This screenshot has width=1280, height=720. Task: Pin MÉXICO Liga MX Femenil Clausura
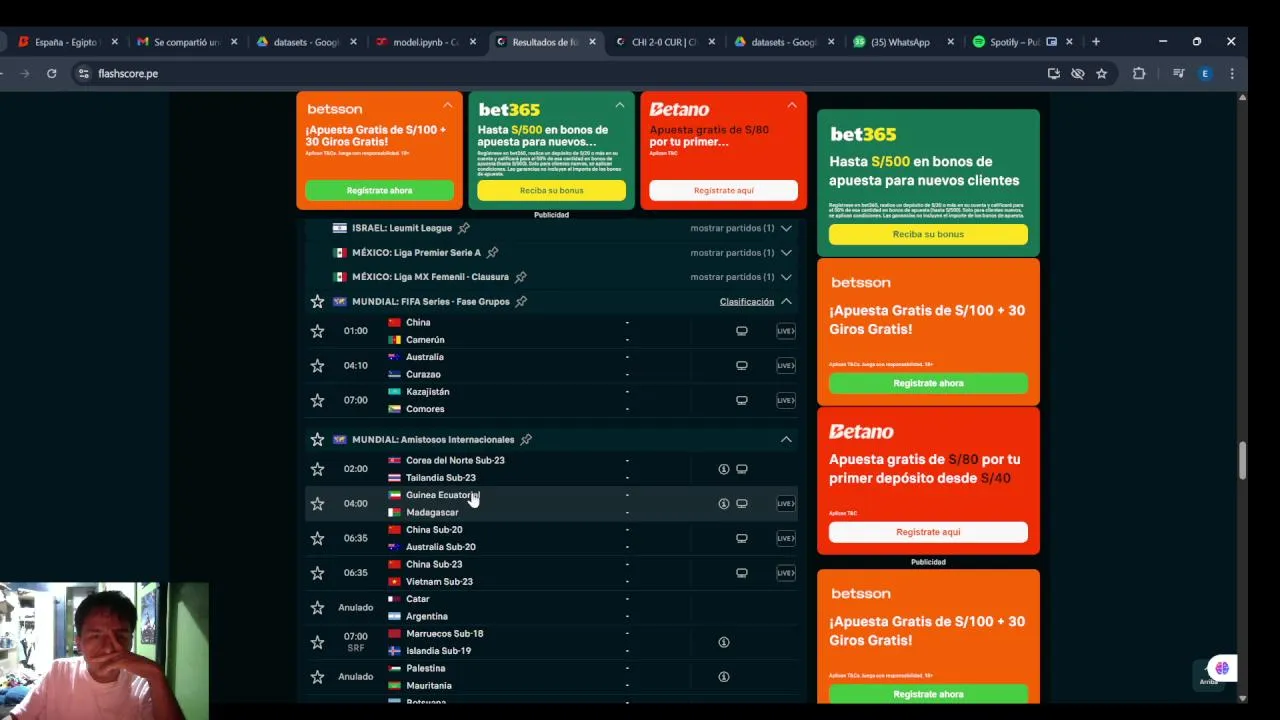point(520,277)
